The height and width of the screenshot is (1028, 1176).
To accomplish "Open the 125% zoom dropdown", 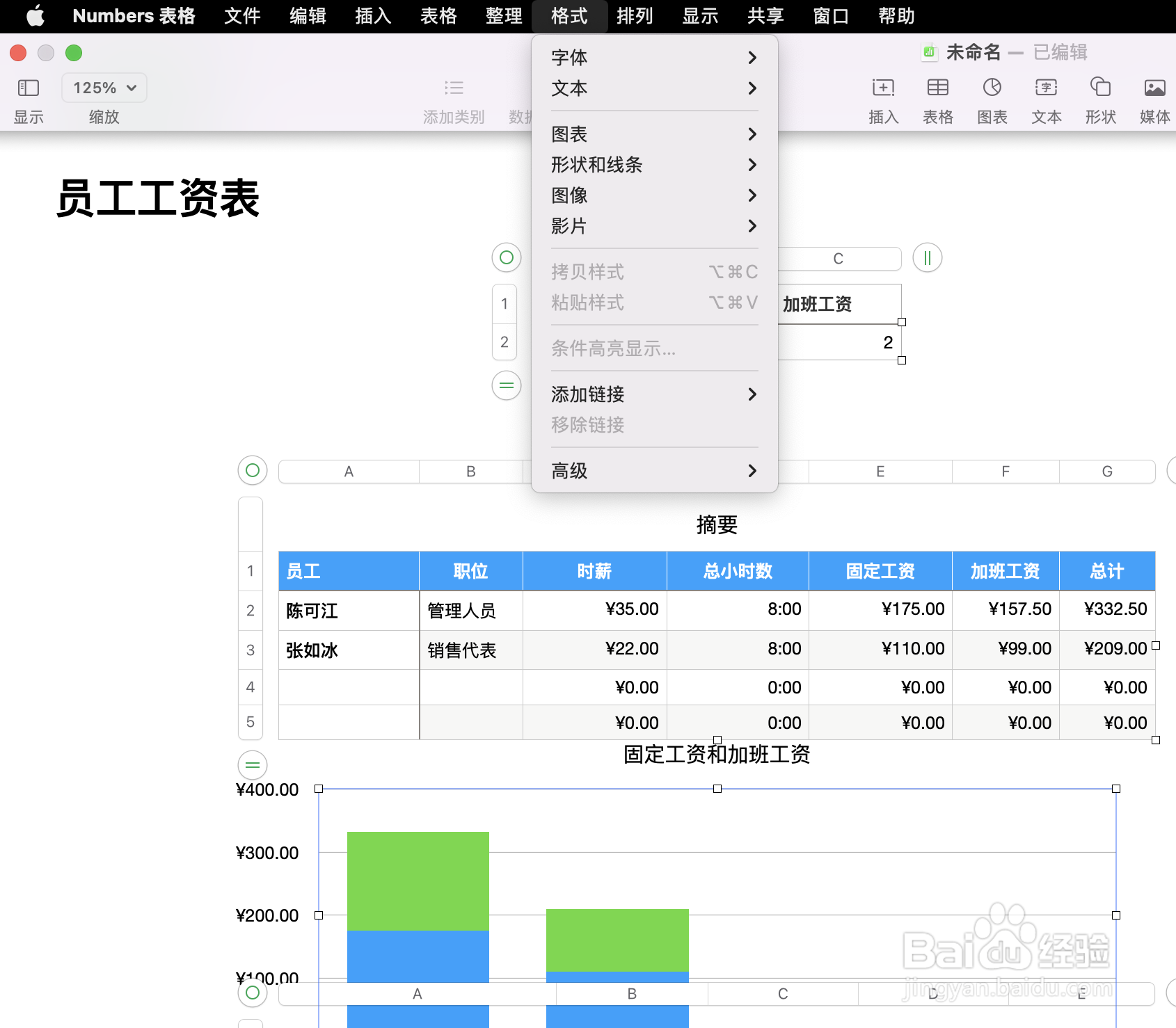I will [x=103, y=88].
